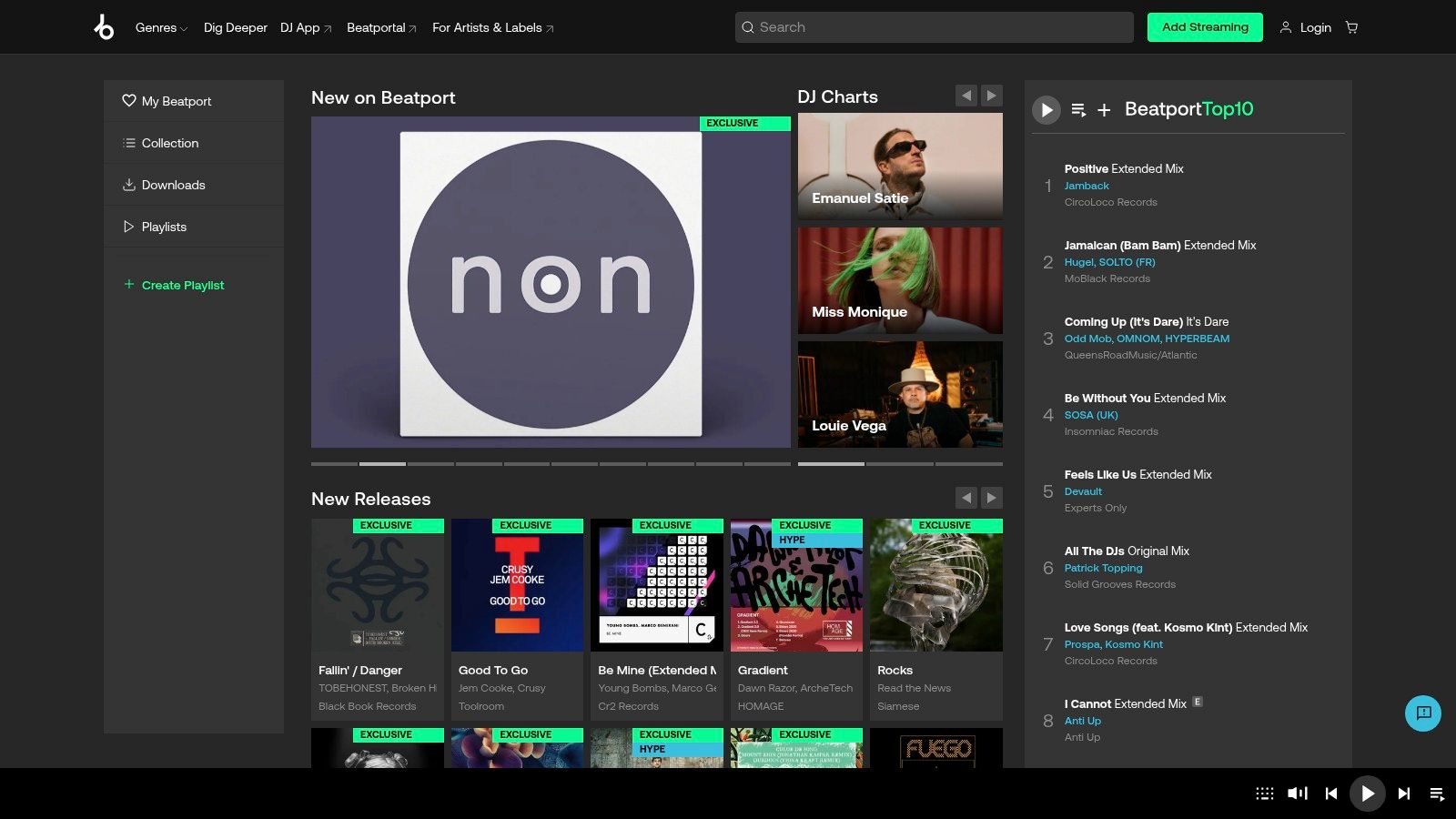The width and height of the screenshot is (1456, 819).
Task: Open the feedback chat bubble
Action: point(1422,713)
